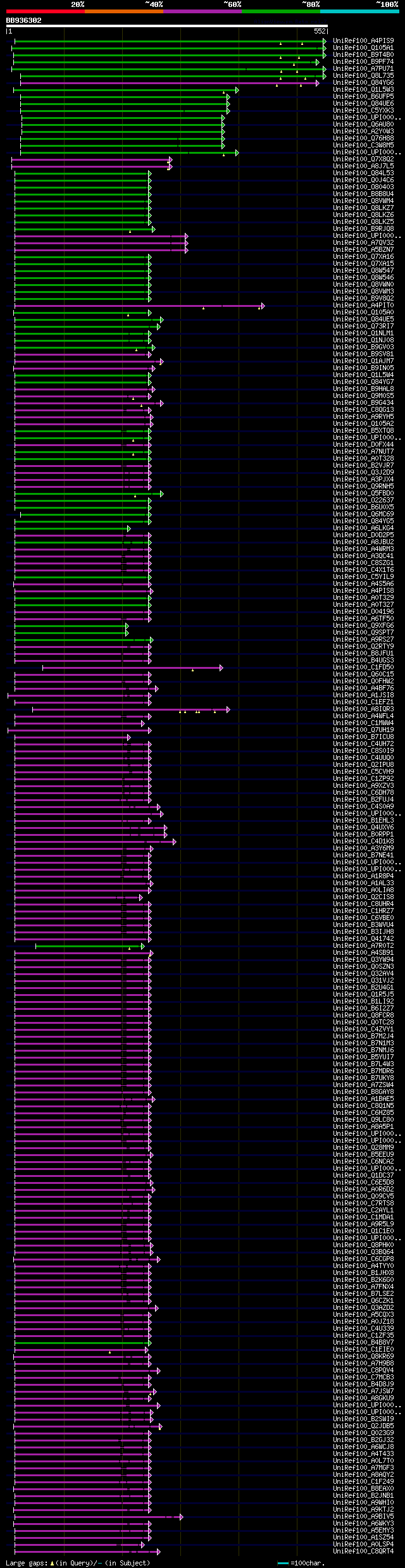The width and height of the screenshot is (405, 1568).
Task: Select the UniRef100_A8IQR3 label
Action: pyautogui.click(x=363, y=709)
